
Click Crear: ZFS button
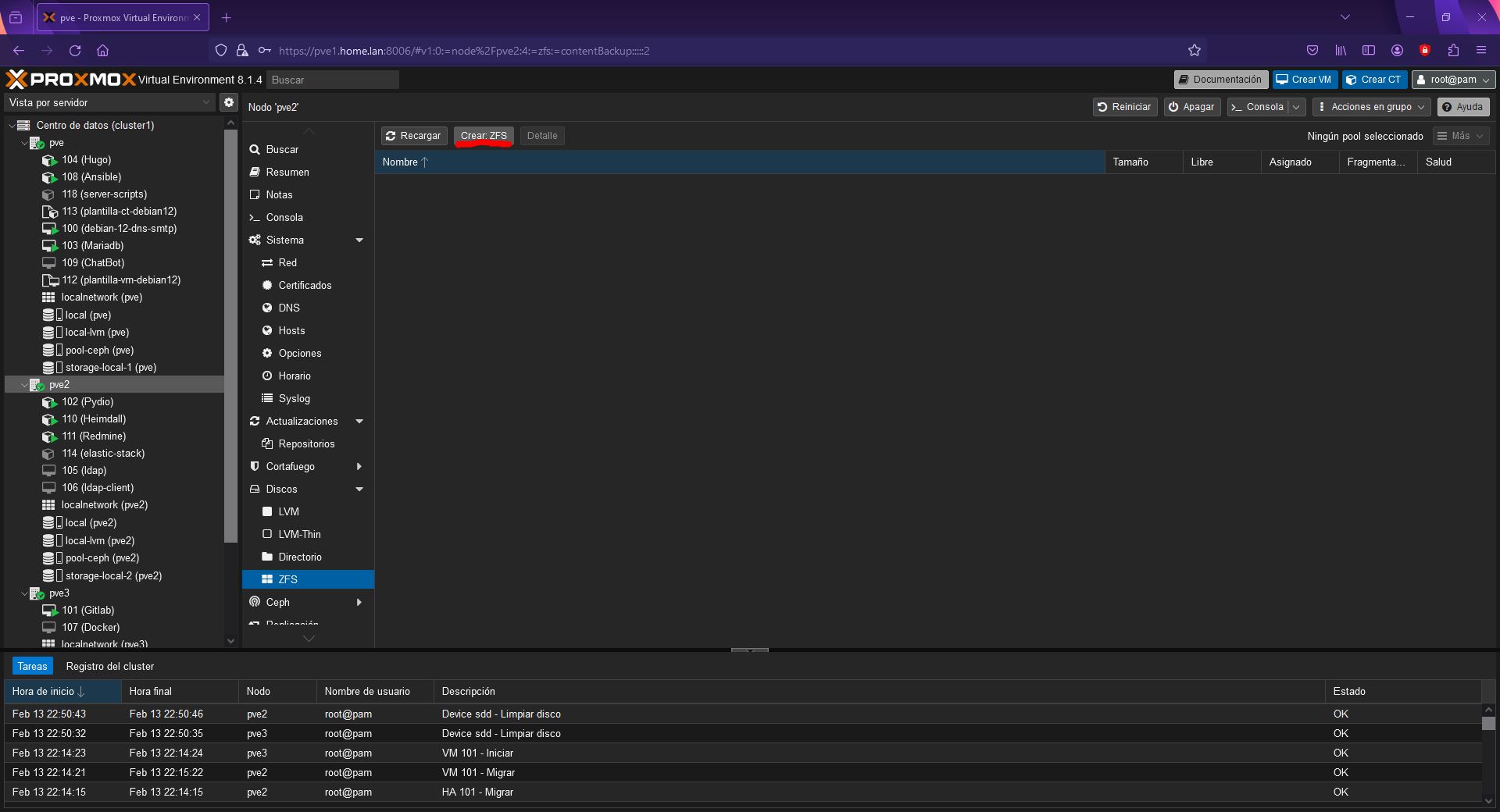point(484,136)
